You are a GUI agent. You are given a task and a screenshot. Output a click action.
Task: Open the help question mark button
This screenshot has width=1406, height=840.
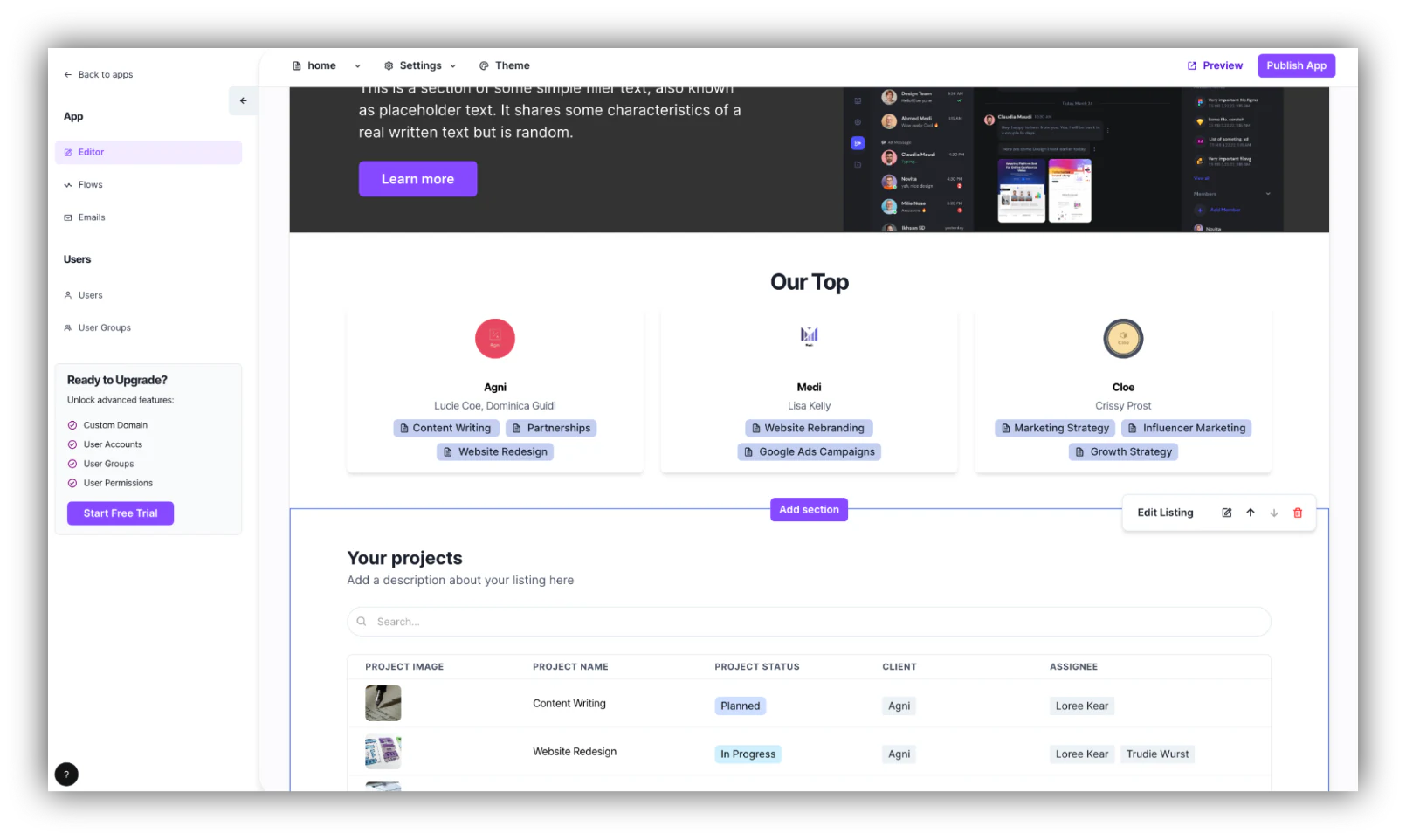(66, 775)
